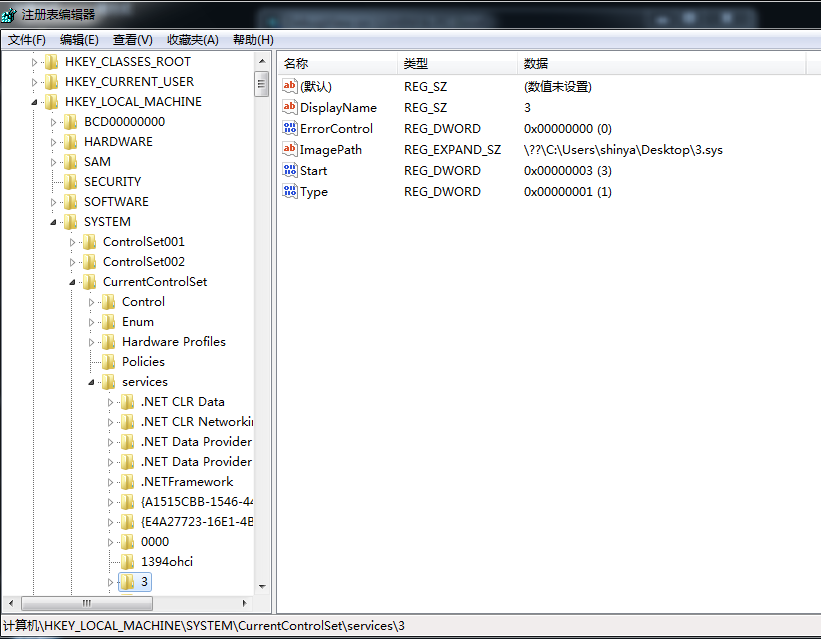Select the Hardware Profiles key
Image resolution: width=821 pixels, height=639 pixels.
point(173,342)
